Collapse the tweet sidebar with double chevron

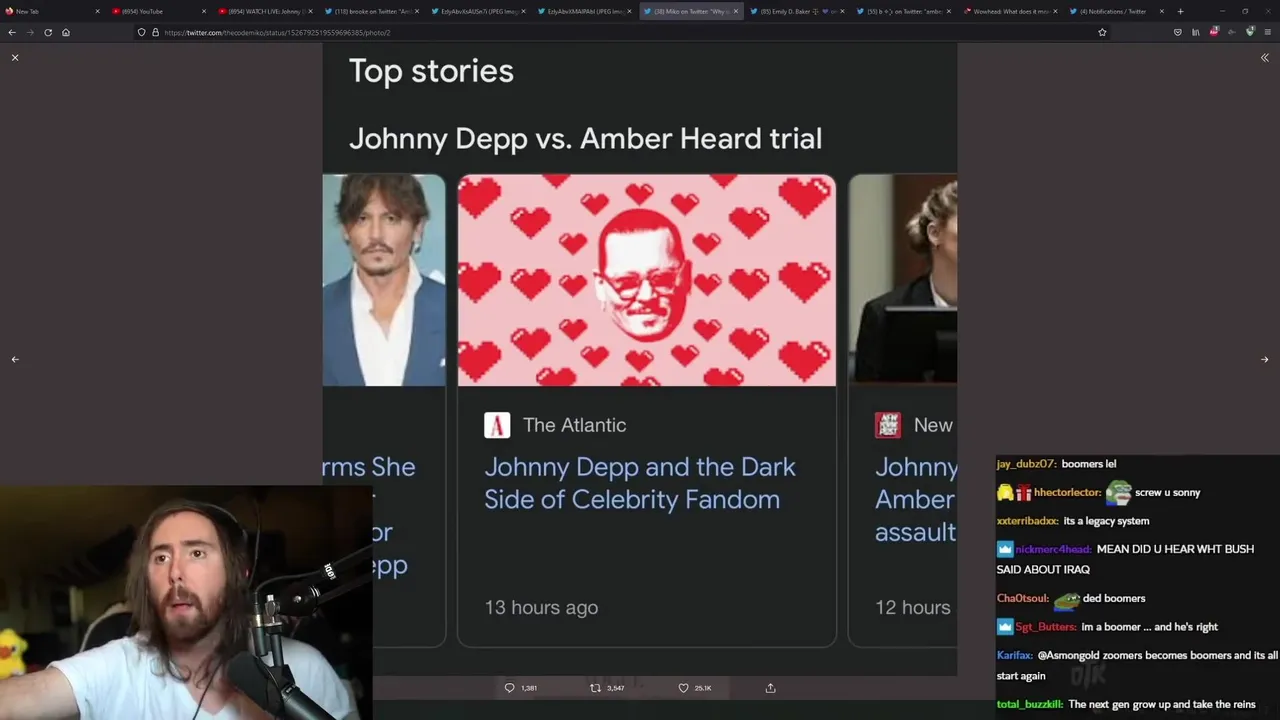[1264, 58]
